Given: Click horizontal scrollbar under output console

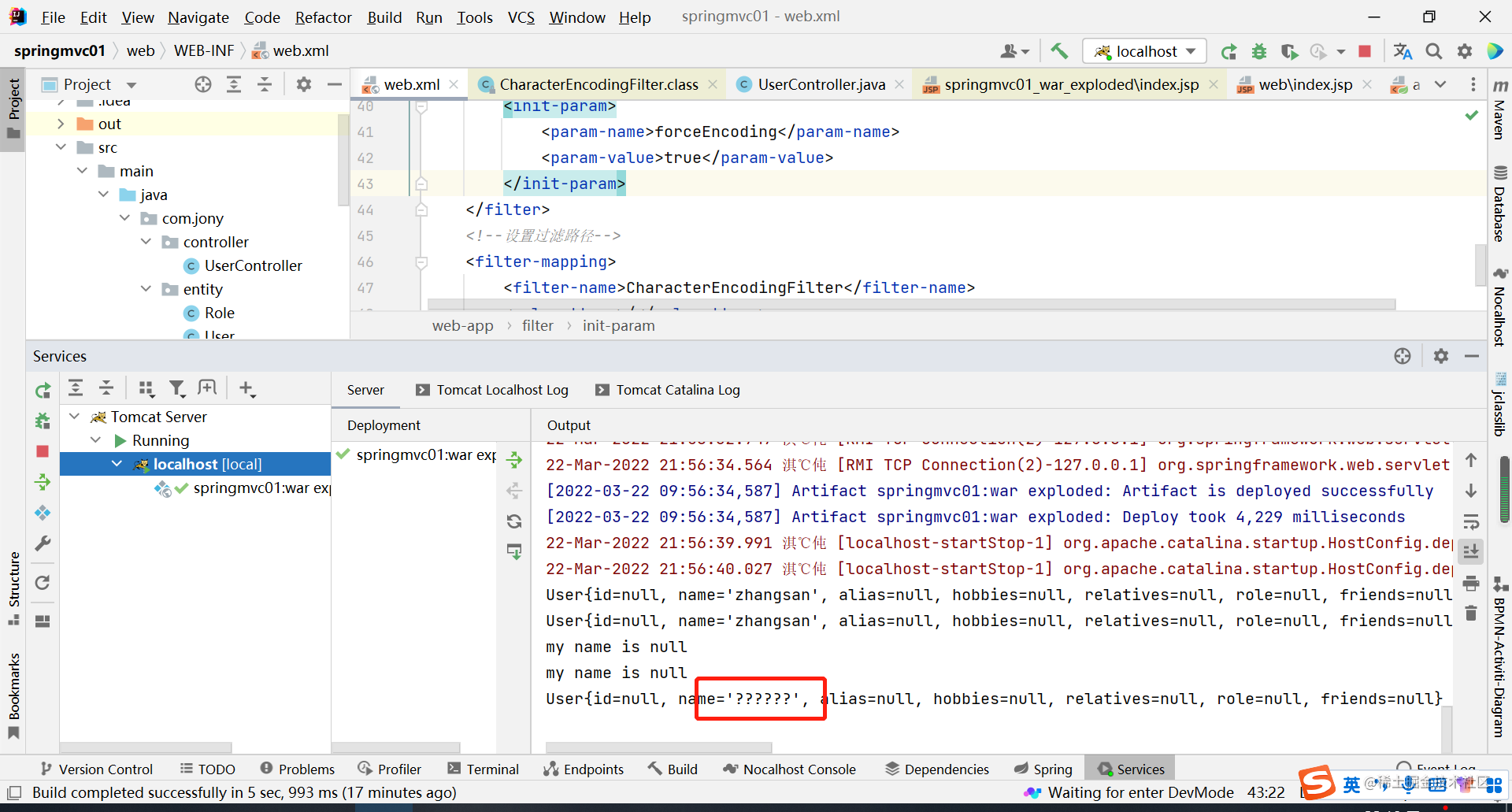Looking at the screenshot, I should [658, 747].
